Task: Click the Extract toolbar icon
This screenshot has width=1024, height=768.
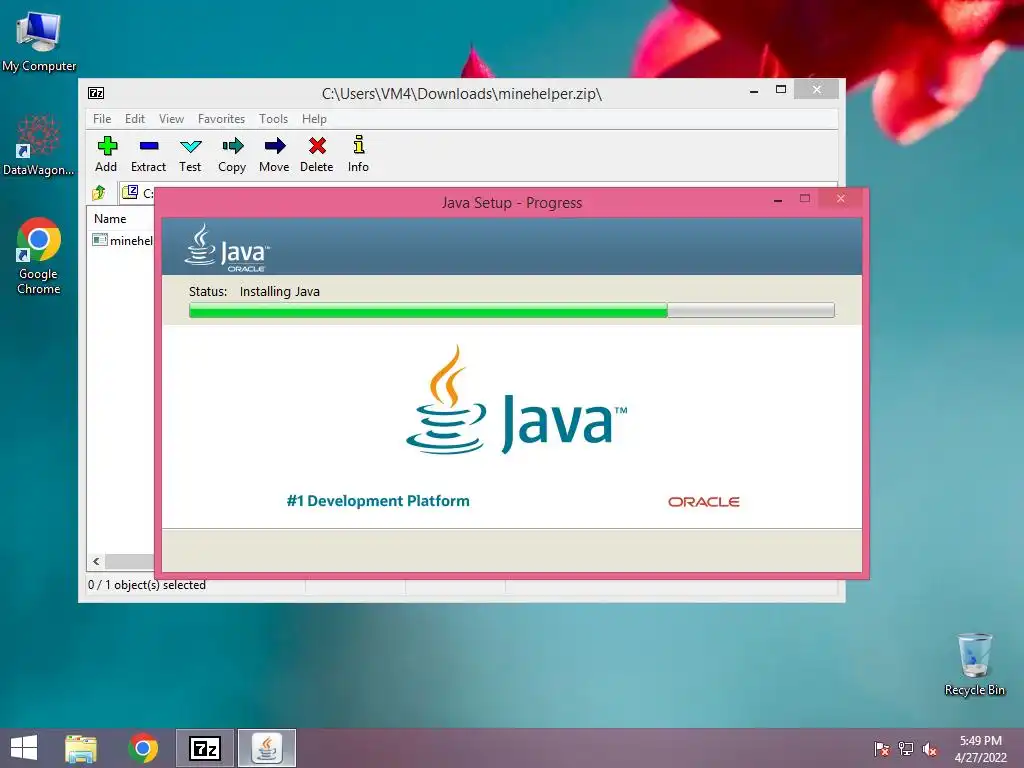Action: click(x=148, y=154)
